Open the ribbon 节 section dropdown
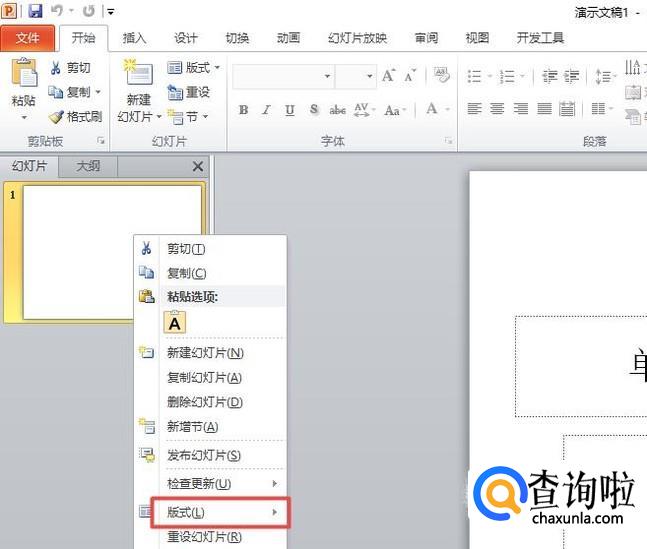Screen dimensions: 647x549 (x=187, y=117)
